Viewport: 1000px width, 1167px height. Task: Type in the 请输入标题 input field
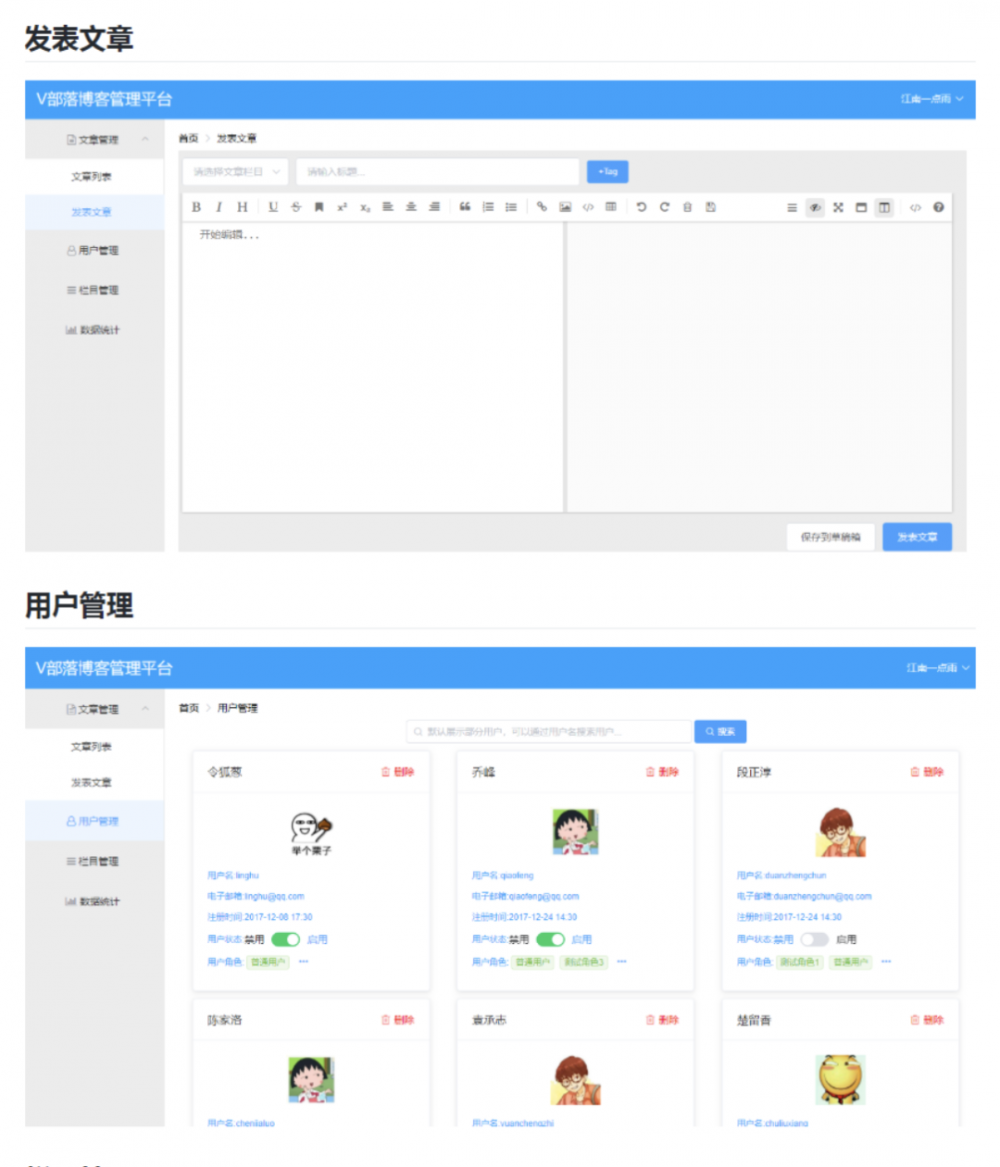pyautogui.click(x=435, y=171)
